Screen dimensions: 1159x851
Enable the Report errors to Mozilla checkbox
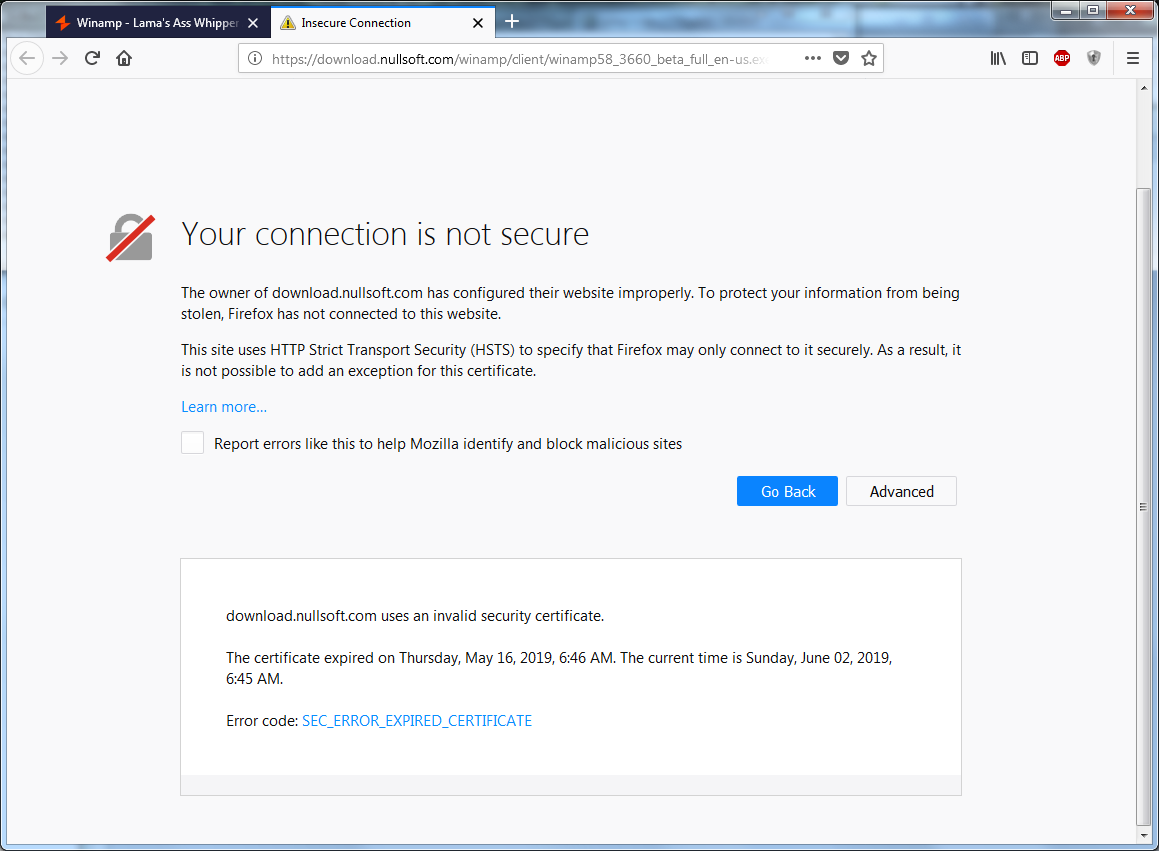(x=192, y=443)
